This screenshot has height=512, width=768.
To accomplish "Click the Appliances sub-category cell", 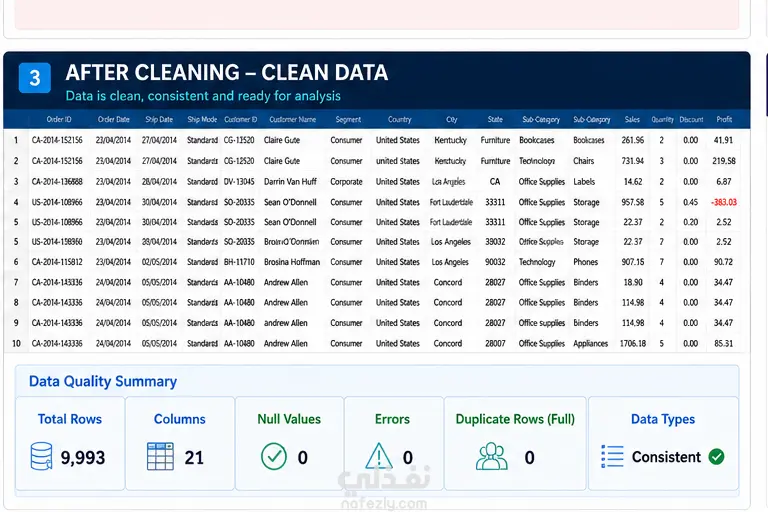I will tap(591, 343).
